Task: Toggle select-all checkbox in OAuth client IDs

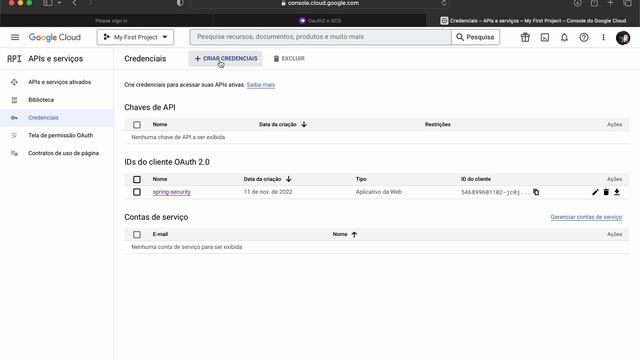Action: click(137, 179)
